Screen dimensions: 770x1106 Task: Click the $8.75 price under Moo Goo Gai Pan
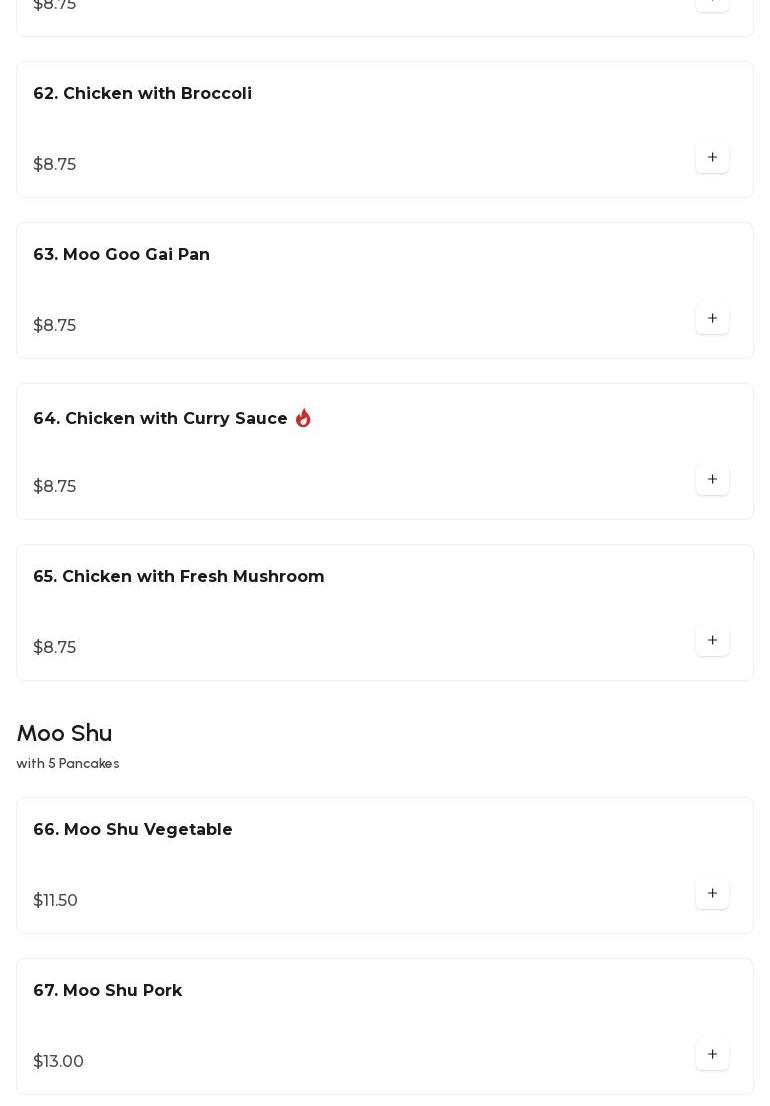click(54, 325)
